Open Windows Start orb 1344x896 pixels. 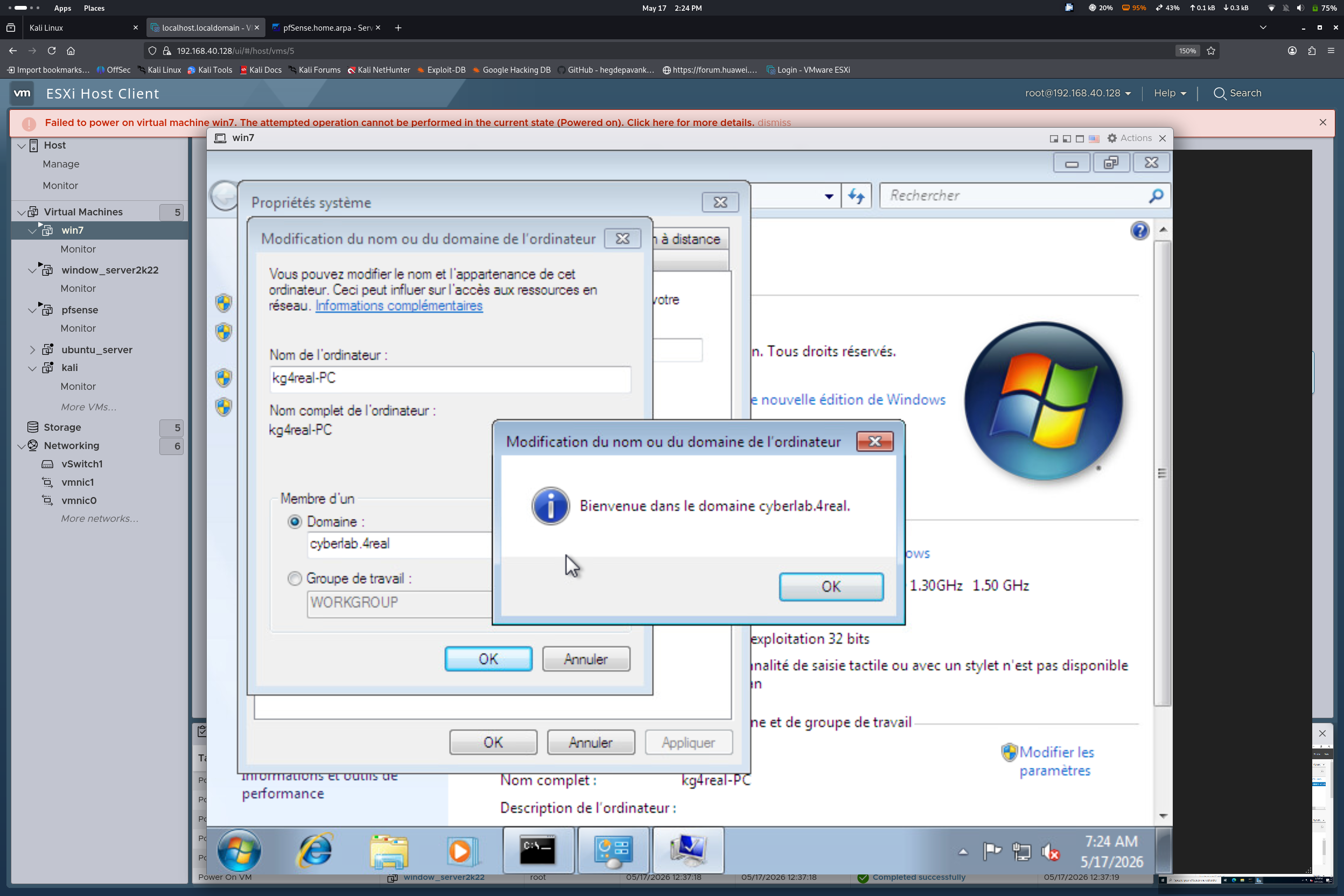pyautogui.click(x=239, y=851)
